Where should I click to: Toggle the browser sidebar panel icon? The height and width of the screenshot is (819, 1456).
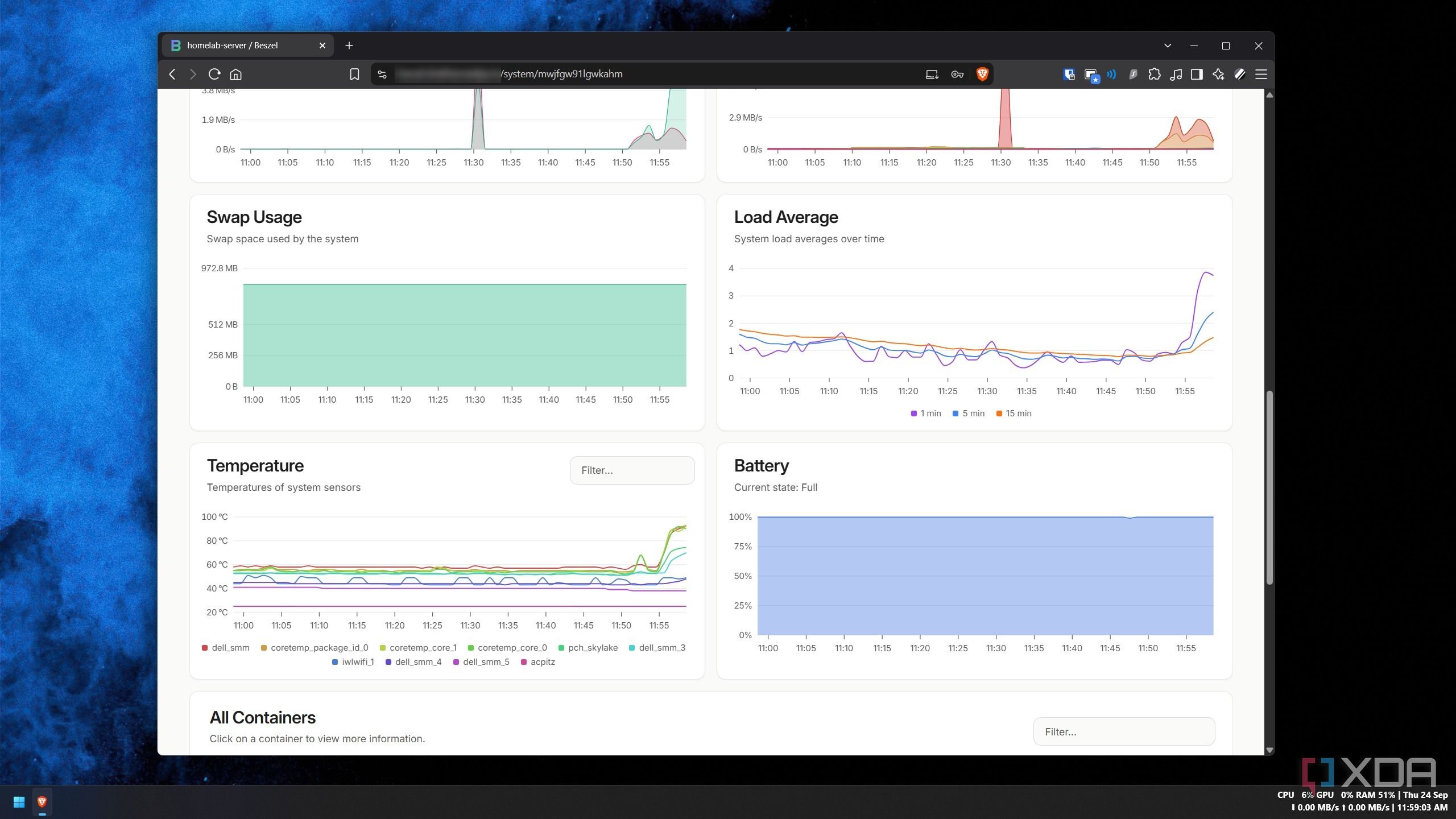pyautogui.click(x=1197, y=74)
